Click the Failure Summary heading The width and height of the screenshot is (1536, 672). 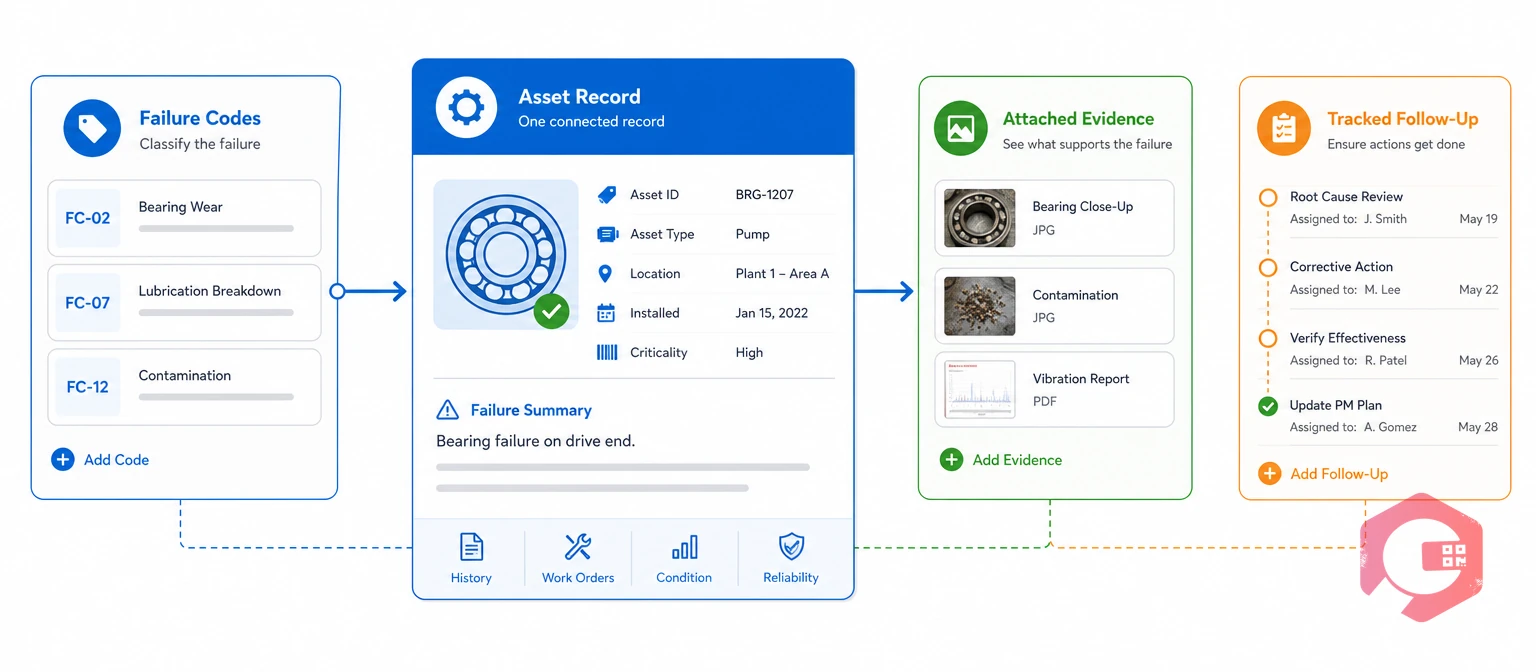click(x=531, y=410)
